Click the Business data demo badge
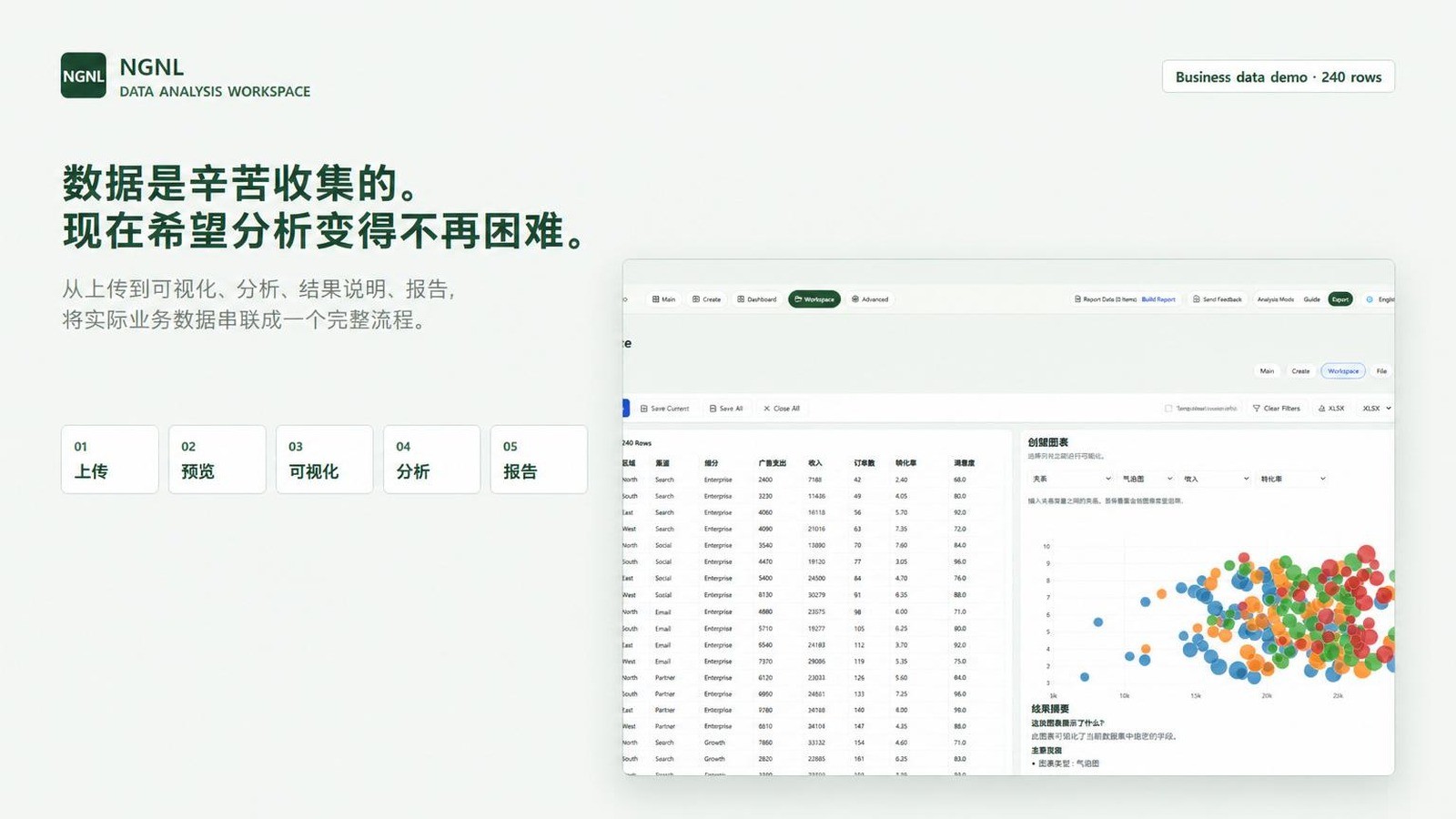Image resolution: width=1456 pixels, height=819 pixels. 1279,76
